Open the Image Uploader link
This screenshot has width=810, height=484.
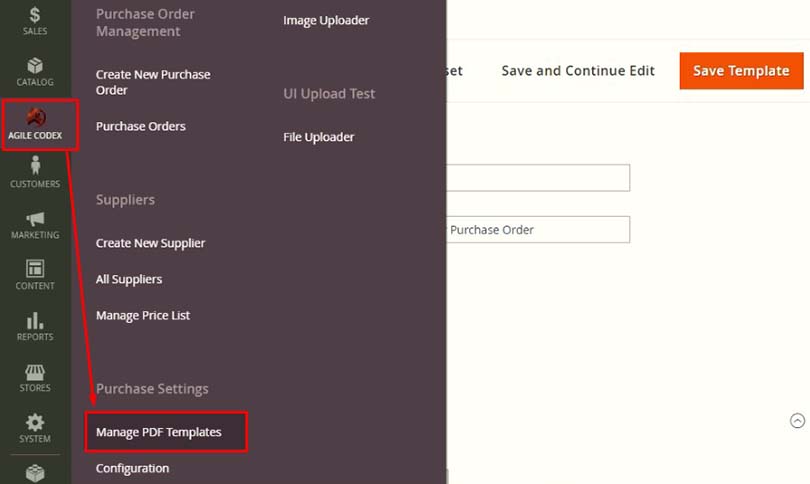326,20
